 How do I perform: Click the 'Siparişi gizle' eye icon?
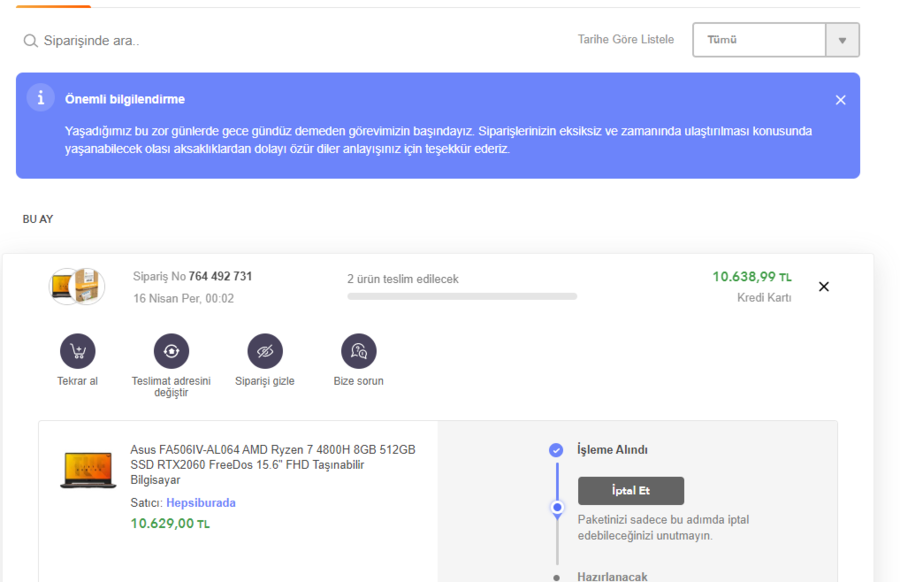tap(265, 351)
